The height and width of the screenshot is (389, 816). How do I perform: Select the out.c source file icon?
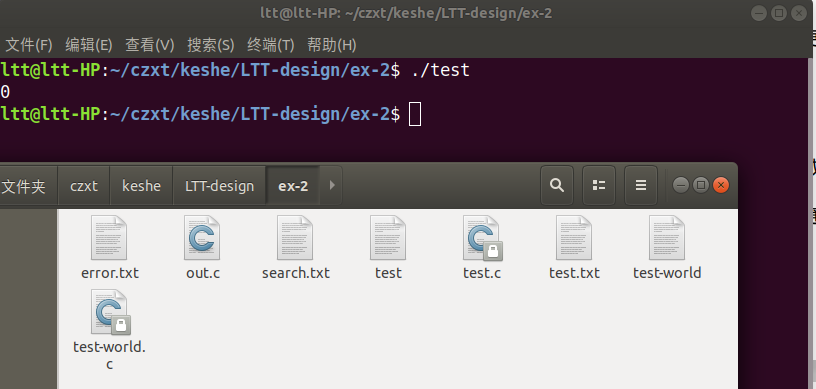pos(202,238)
